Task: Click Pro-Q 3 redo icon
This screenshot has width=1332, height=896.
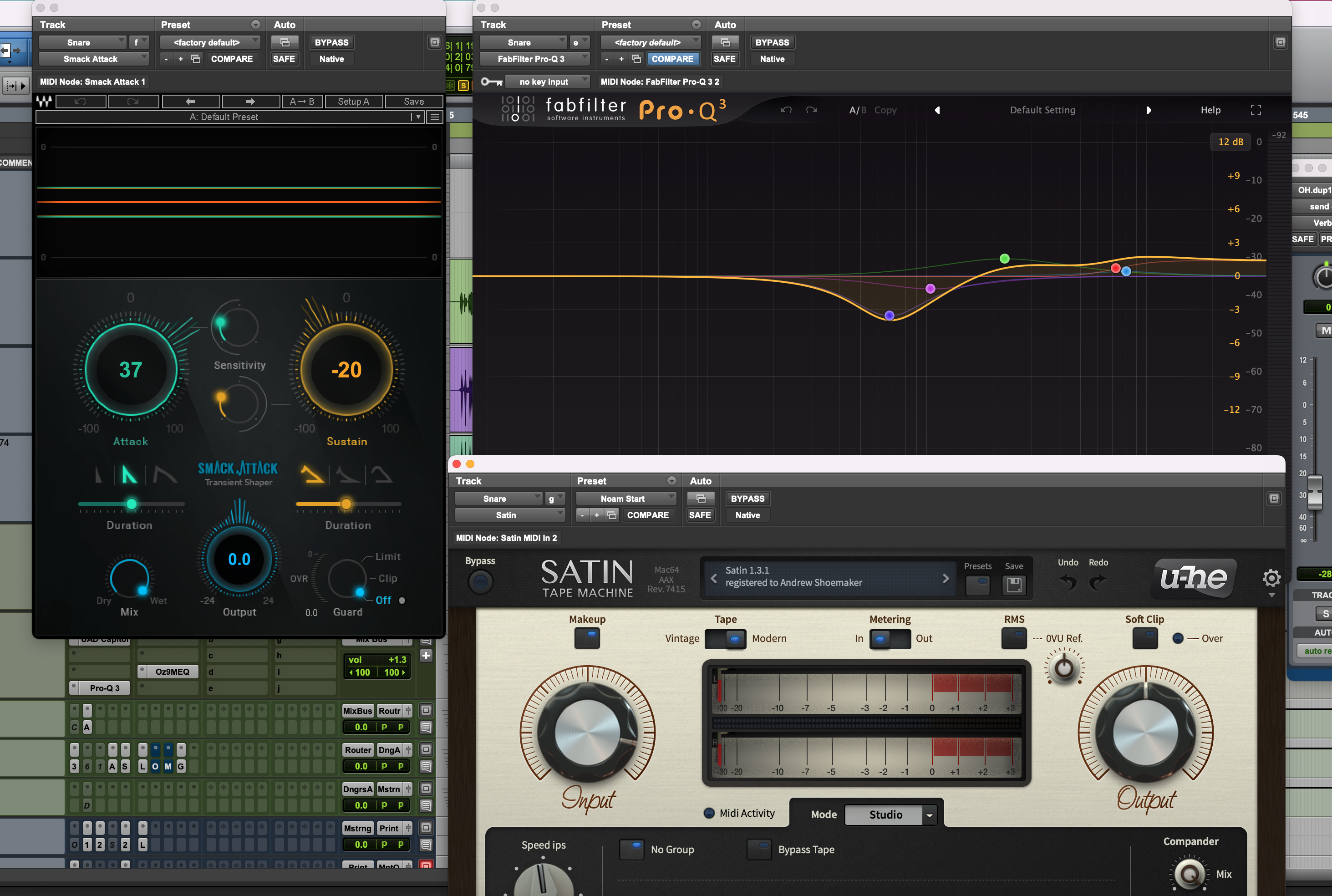Action: (811, 110)
